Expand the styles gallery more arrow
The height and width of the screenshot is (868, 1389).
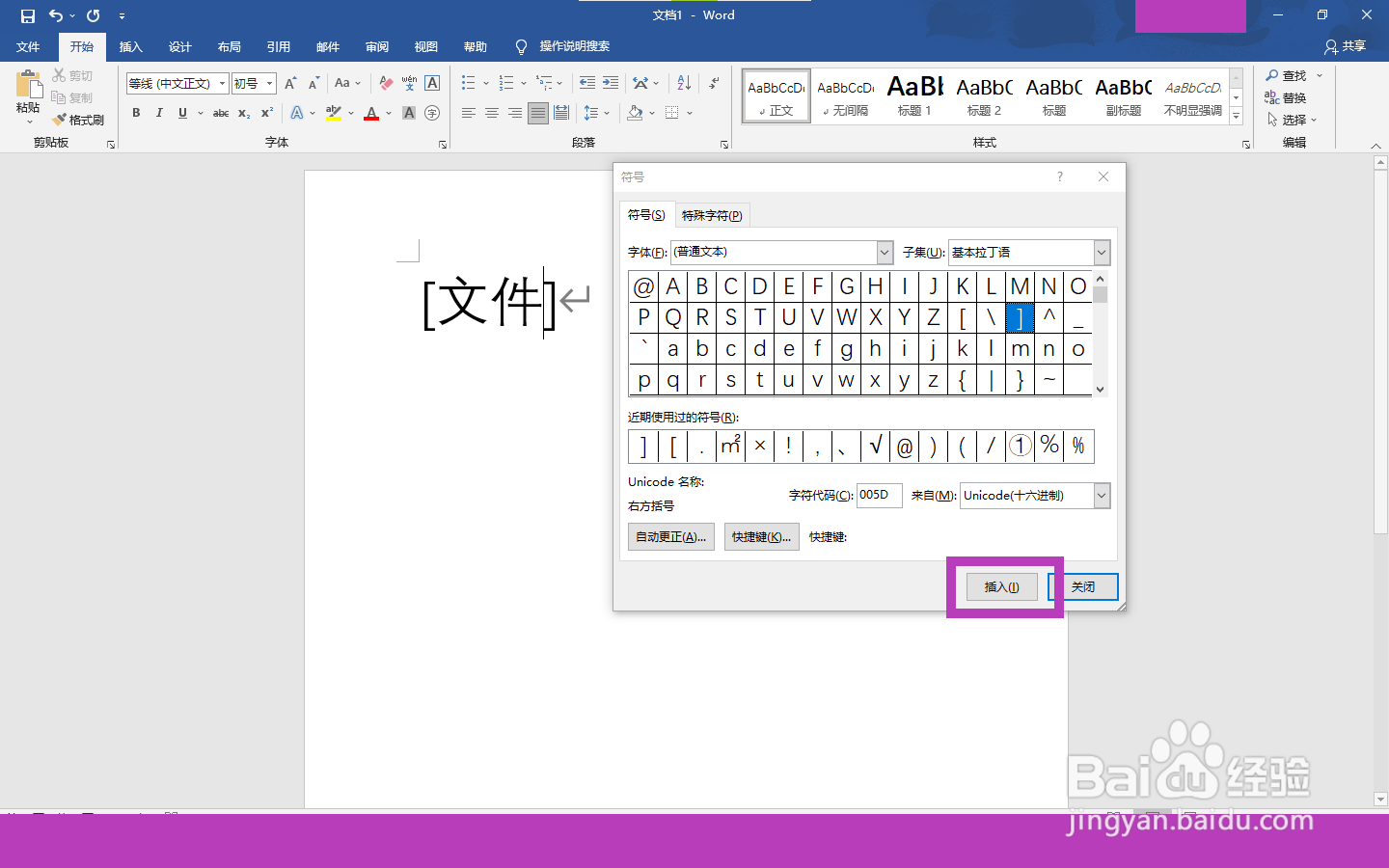click(1236, 117)
